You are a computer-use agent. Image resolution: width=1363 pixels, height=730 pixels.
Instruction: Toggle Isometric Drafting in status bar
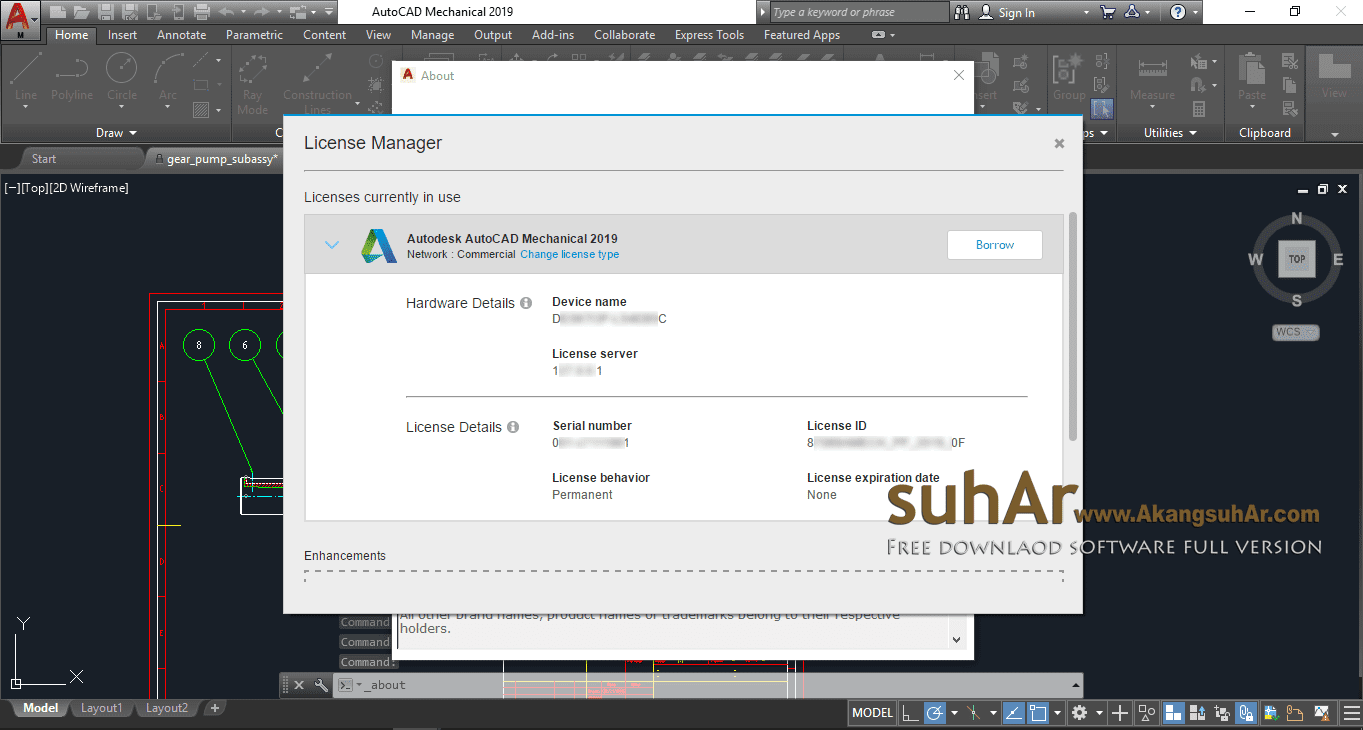coord(973,713)
